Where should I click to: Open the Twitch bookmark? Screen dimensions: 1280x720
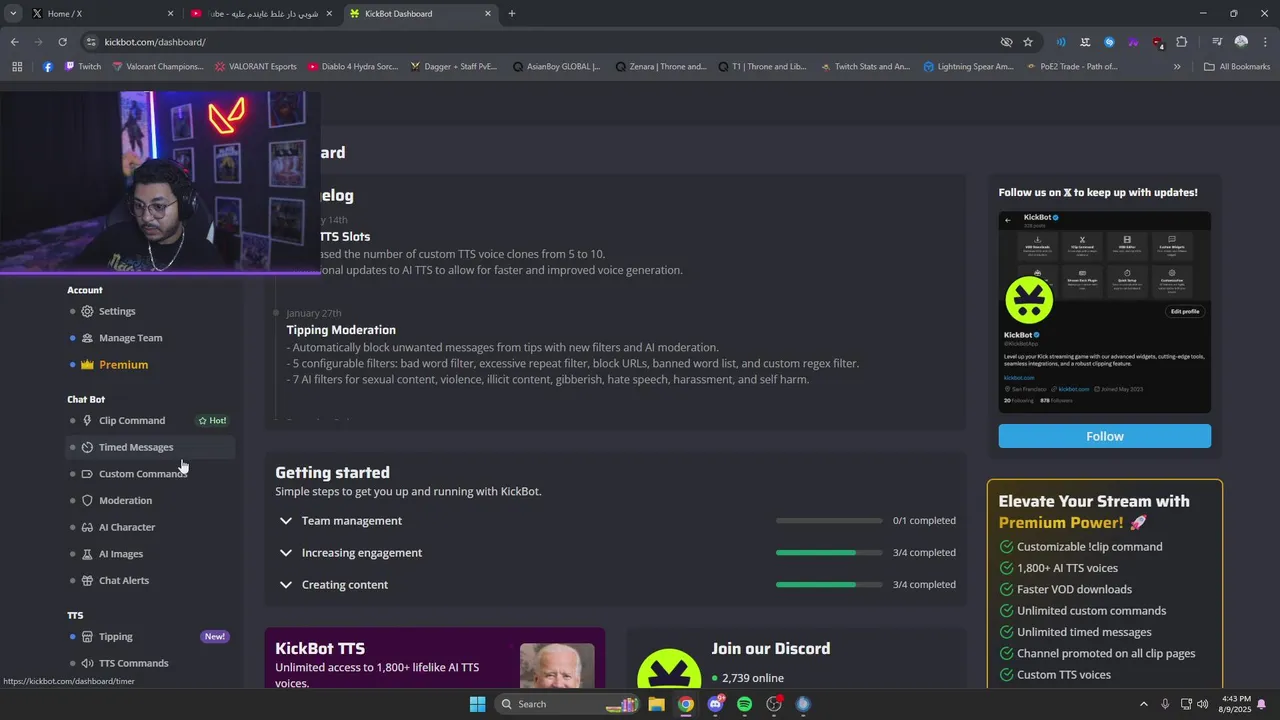tap(83, 67)
